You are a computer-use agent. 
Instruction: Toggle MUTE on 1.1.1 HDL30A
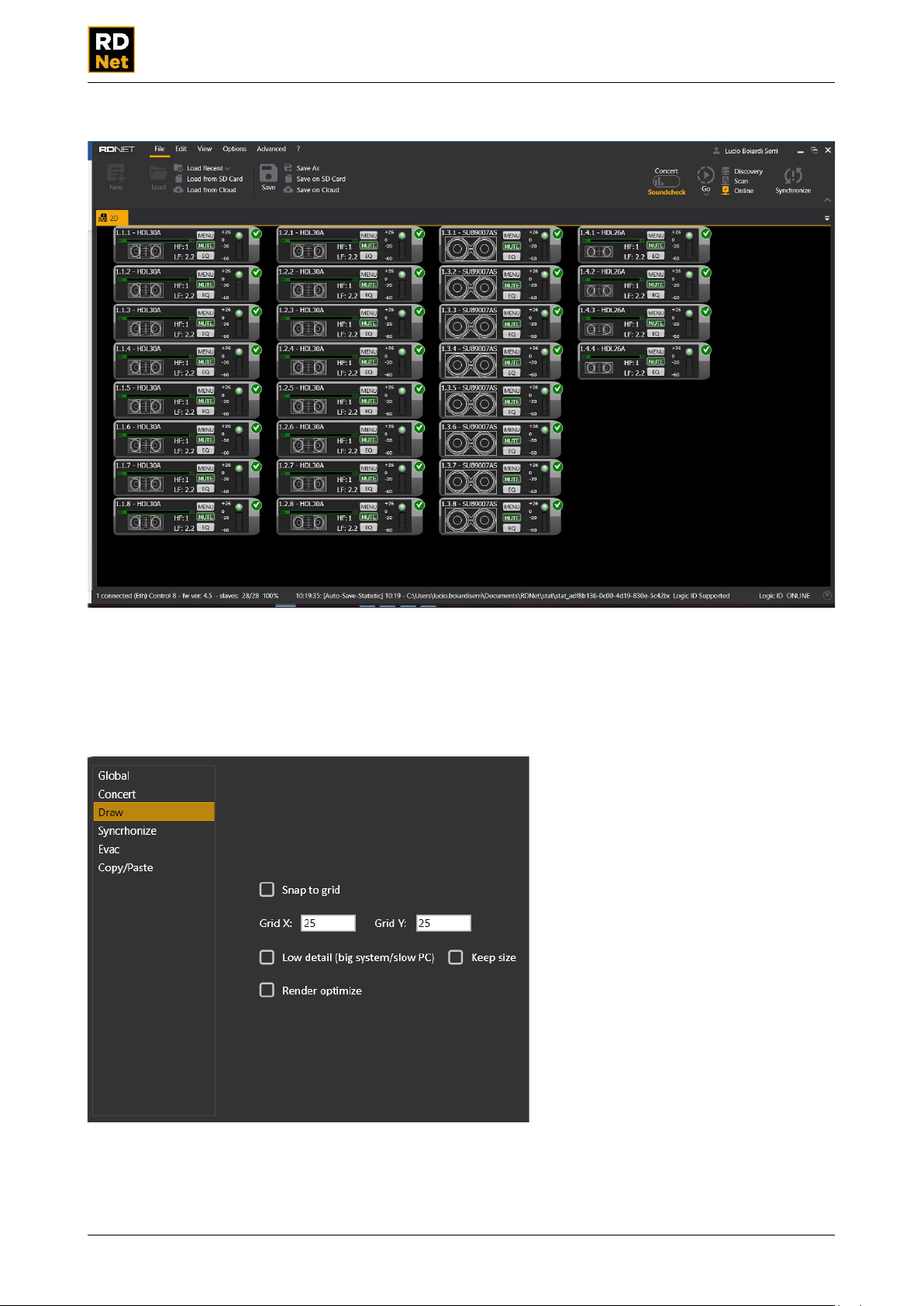click(205, 246)
